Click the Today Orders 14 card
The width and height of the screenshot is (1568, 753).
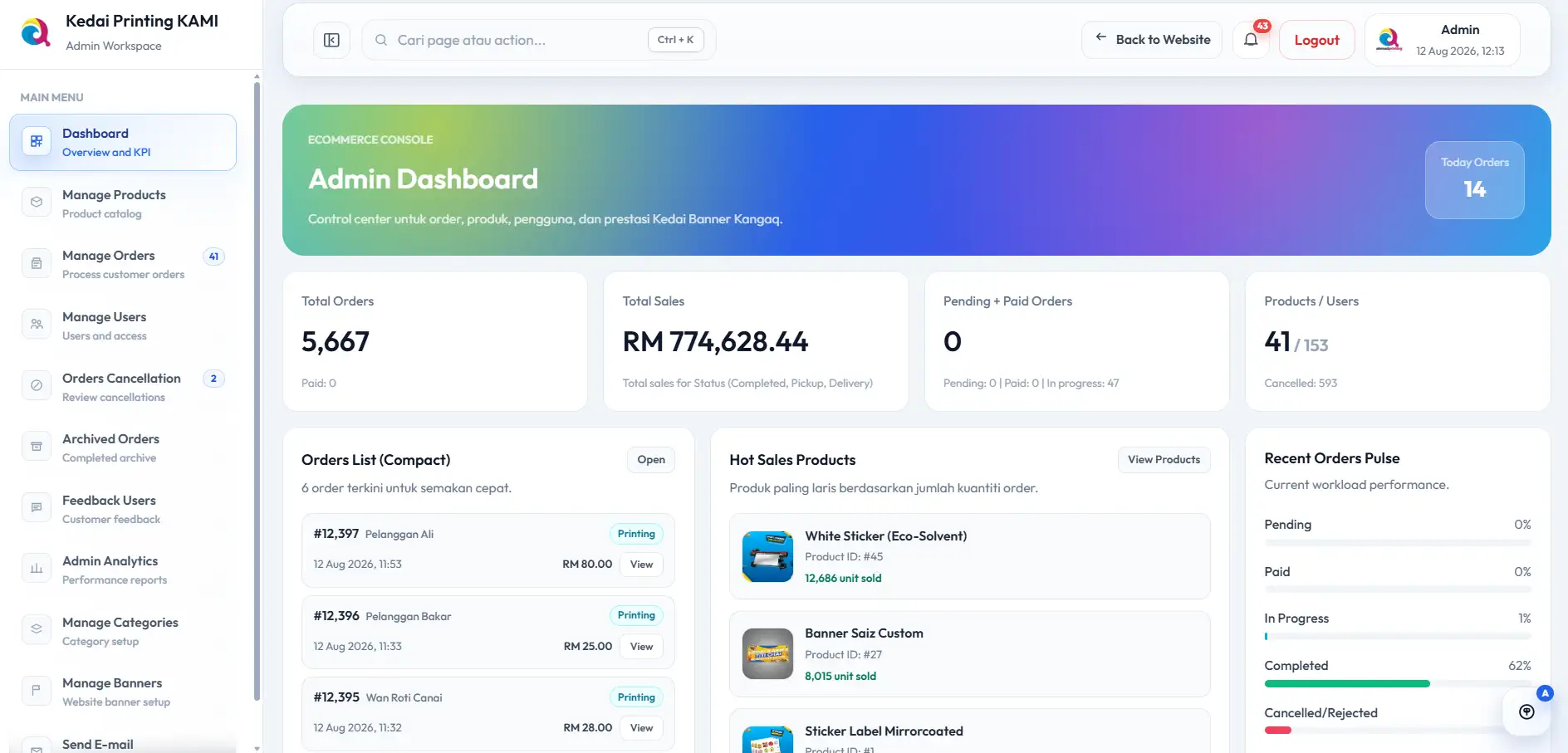1474,180
